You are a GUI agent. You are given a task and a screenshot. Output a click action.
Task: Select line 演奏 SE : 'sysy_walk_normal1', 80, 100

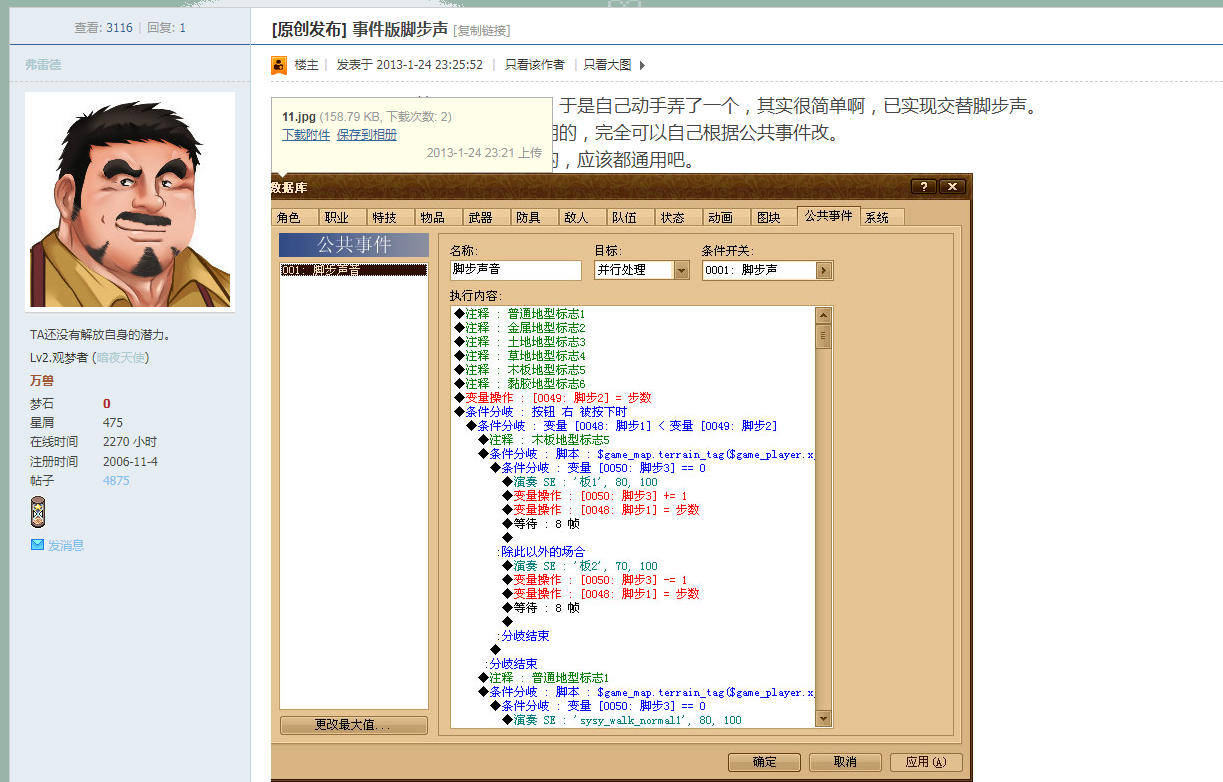click(x=622, y=720)
